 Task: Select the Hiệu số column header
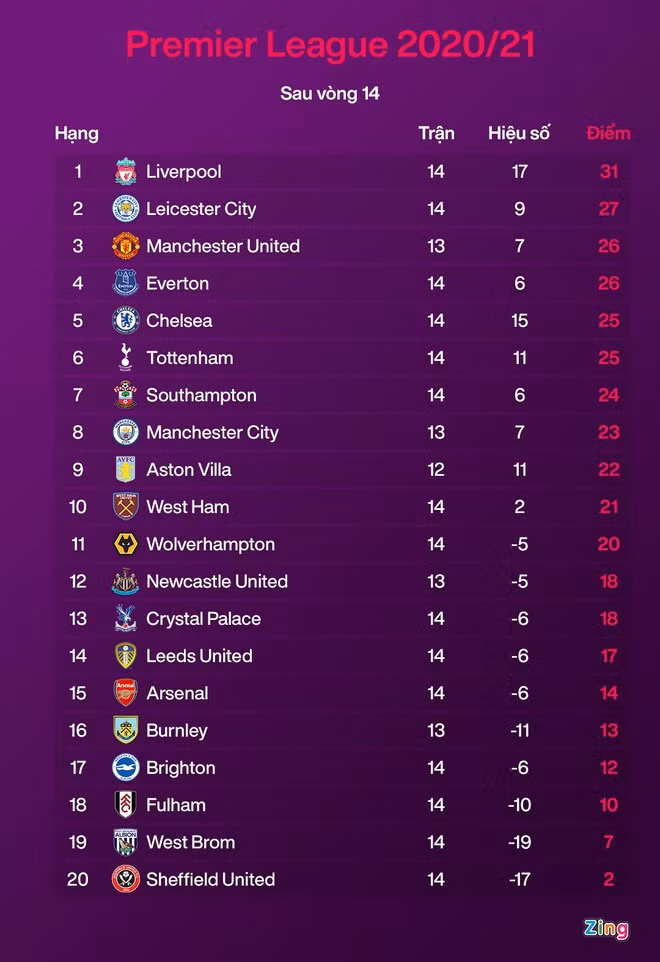click(519, 133)
